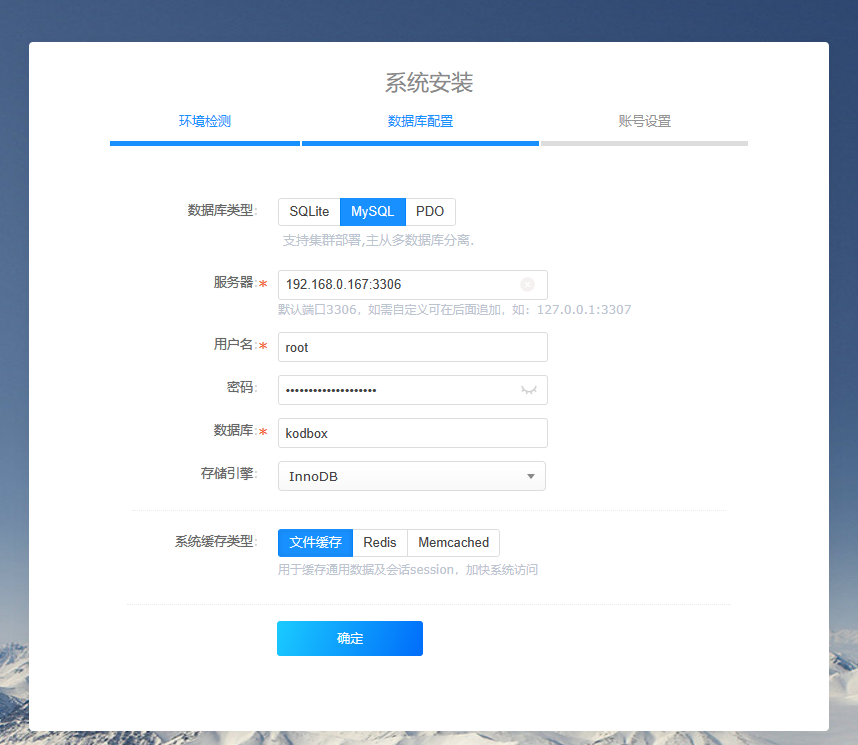Reveal the password using the eye icon
Image resolution: width=858 pixels, height=745 pixels.
tap(528, 390)
